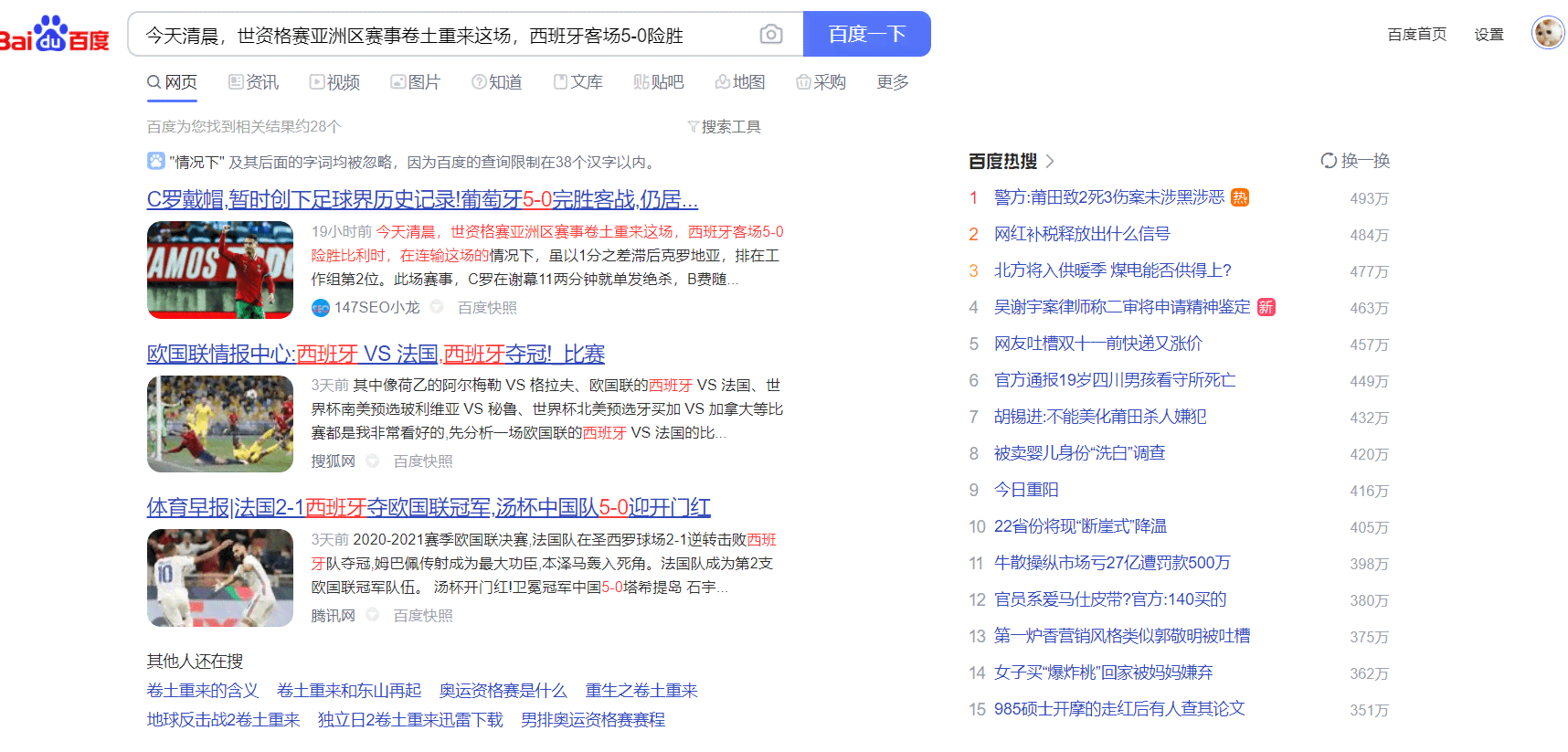Viewport: 1568px width, 752px height.
Task: Click the verified badge next to 腾讯网
Action: click(373, 615)
